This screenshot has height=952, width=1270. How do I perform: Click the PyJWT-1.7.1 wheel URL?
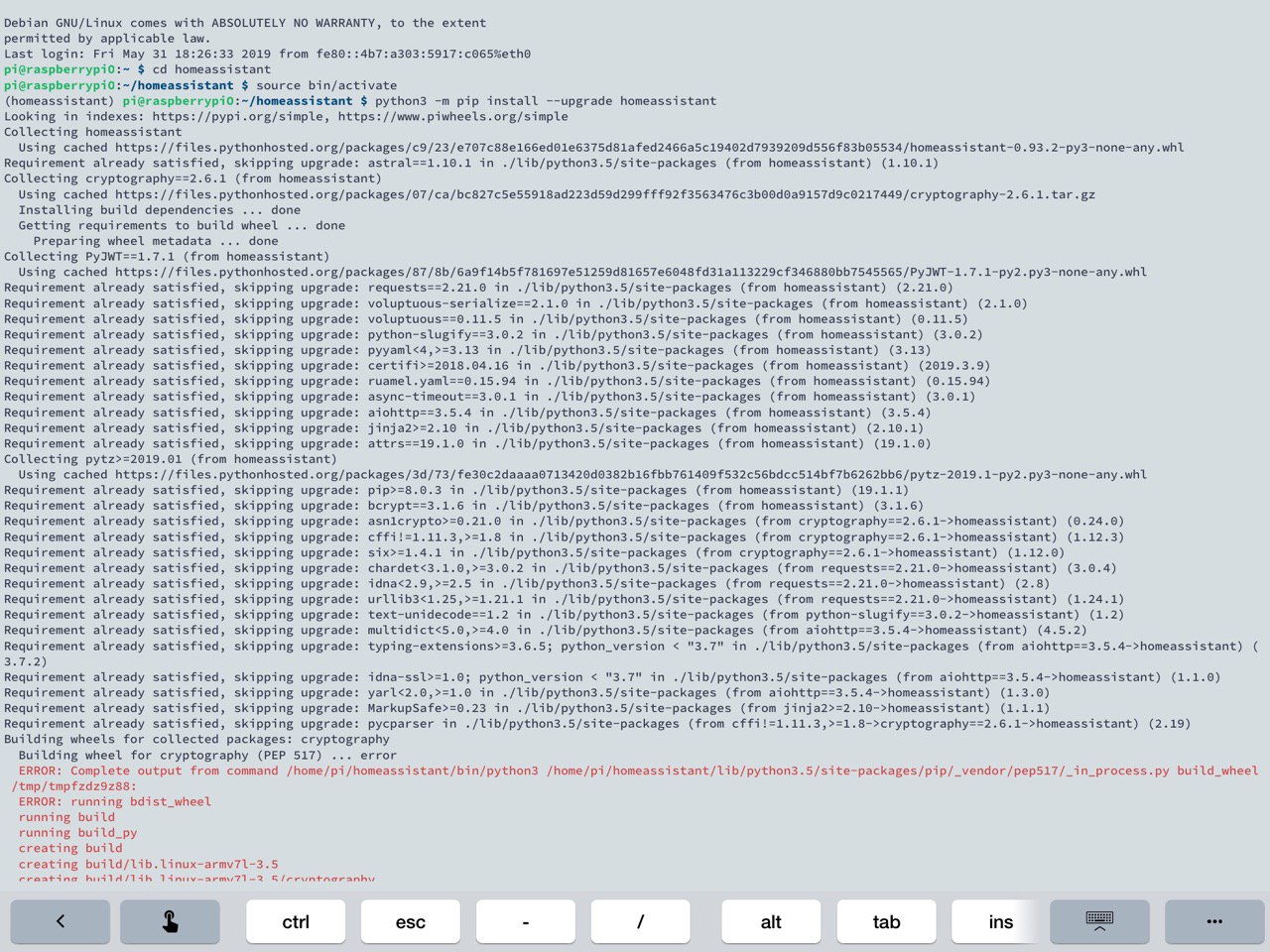point(631,272)
